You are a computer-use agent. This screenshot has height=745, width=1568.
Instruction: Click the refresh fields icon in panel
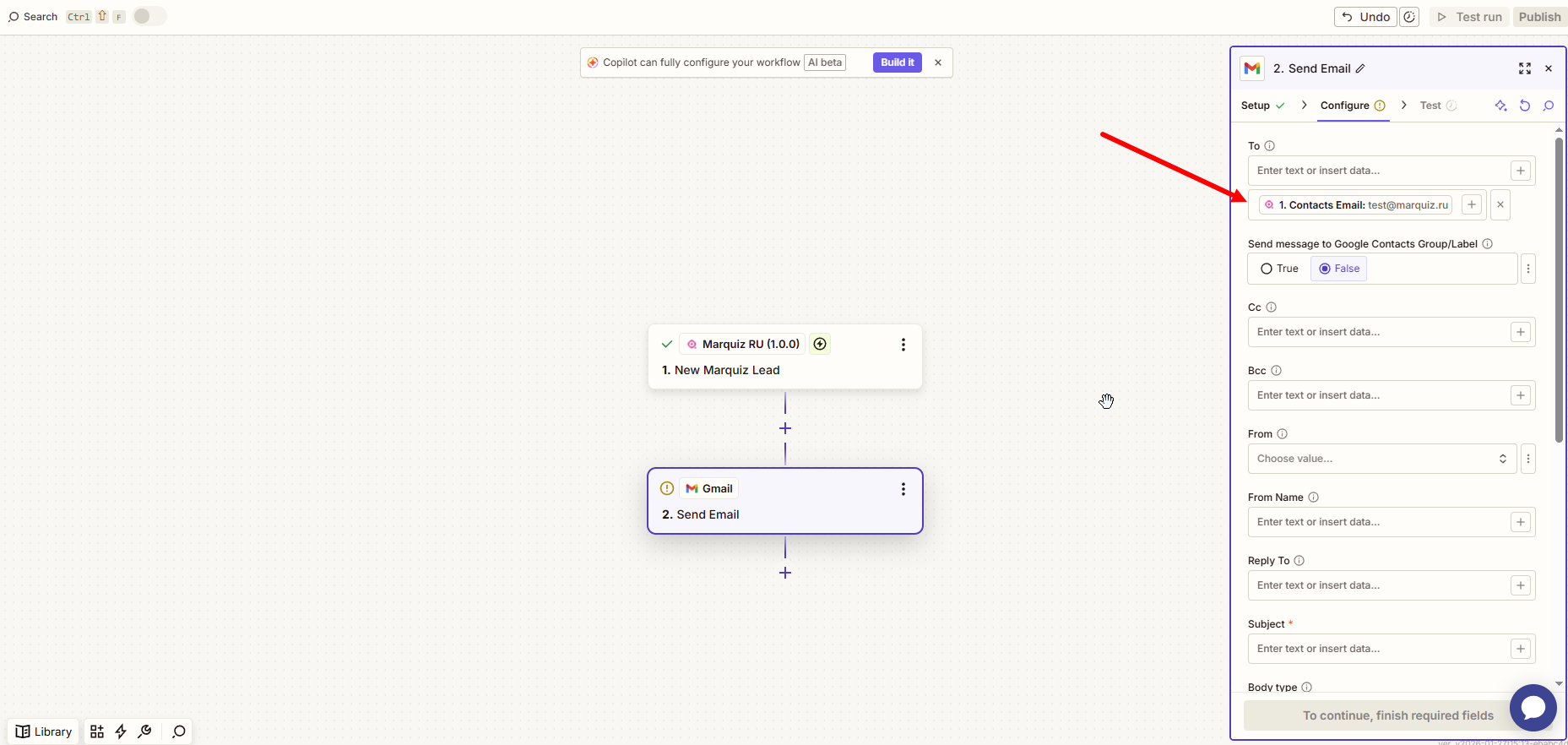point(1525,106)
